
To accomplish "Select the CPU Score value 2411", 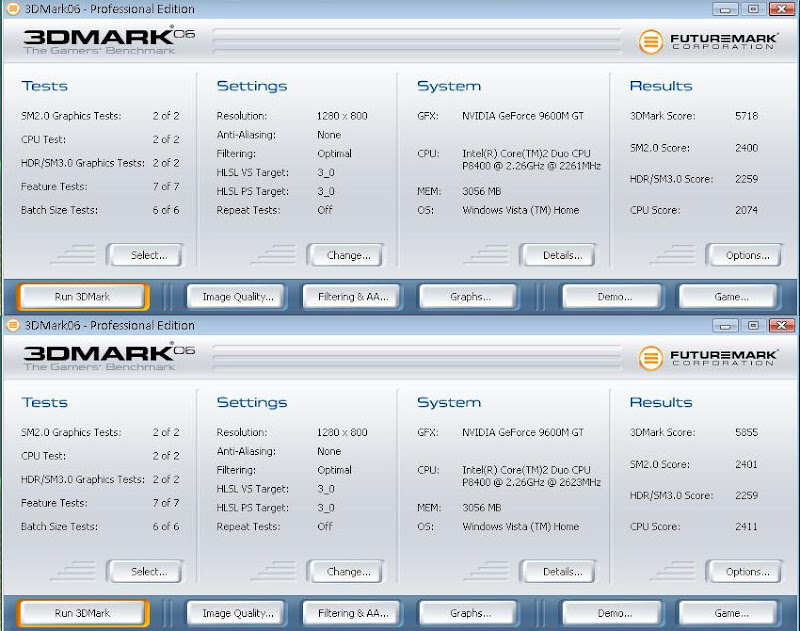I will click(x=746, y=526).
